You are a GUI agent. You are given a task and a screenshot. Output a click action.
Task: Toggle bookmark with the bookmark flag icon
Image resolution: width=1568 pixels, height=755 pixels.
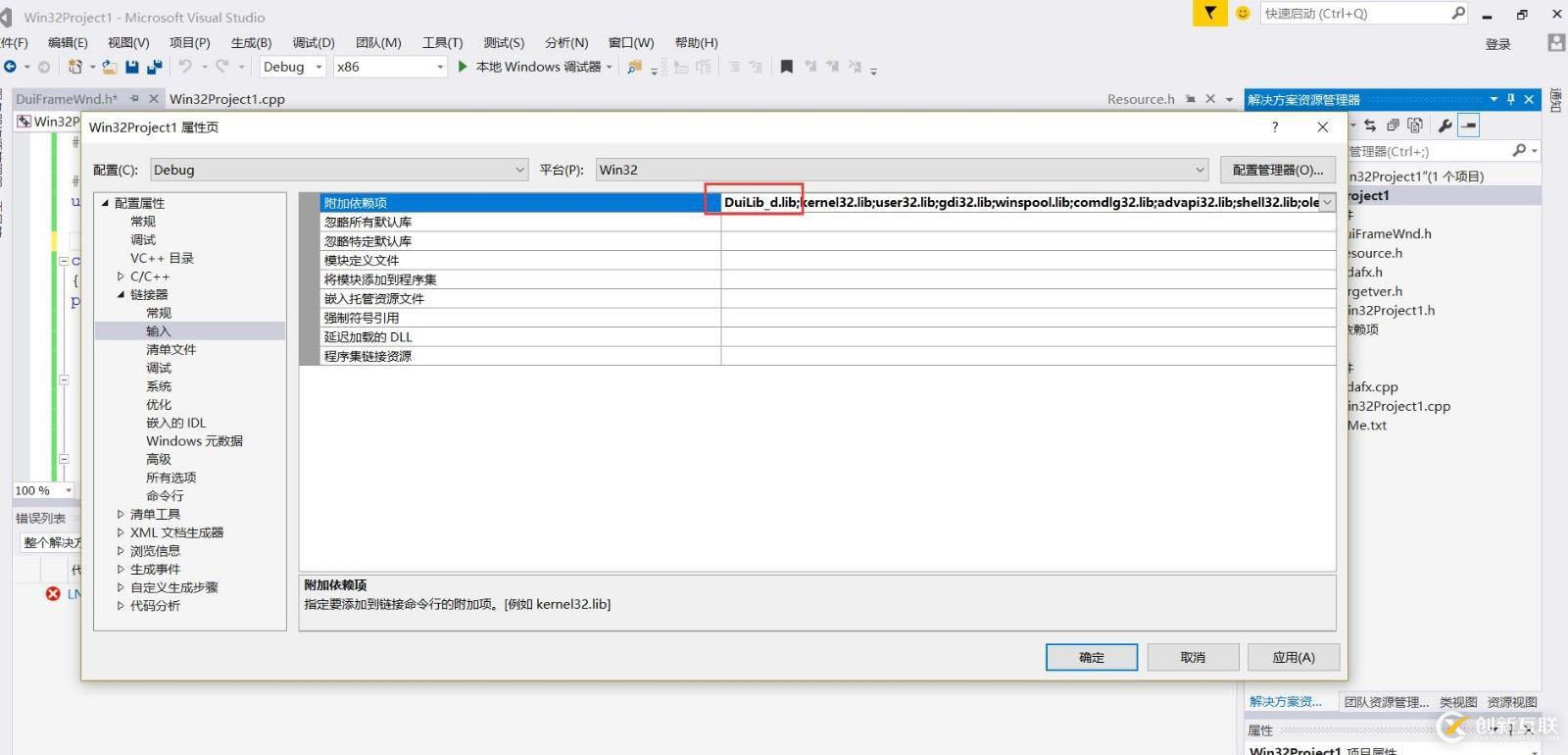click(x=786, y=67)
